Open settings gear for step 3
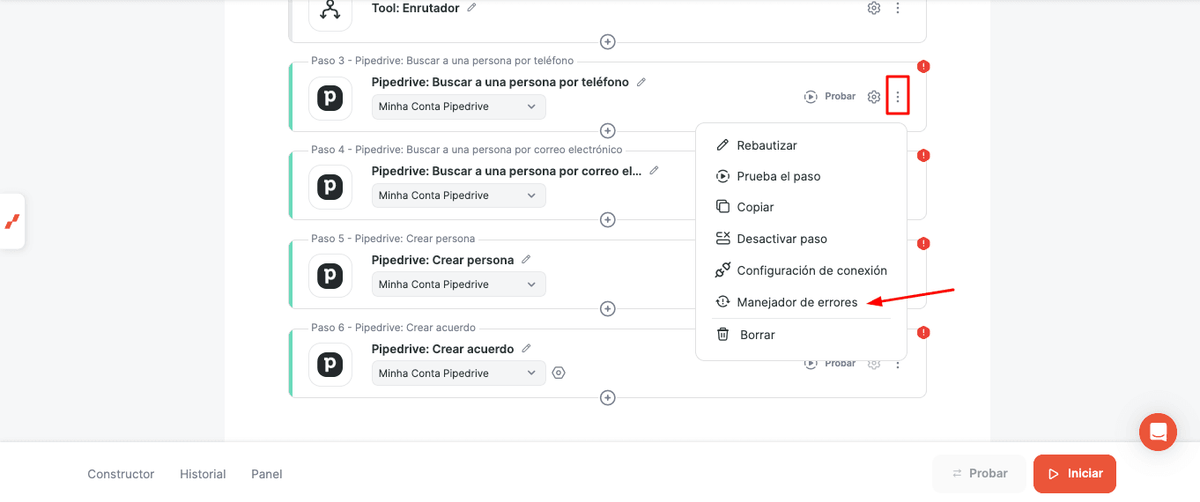The height and width of the screenshot is (502, 1200). pos(874,97)
